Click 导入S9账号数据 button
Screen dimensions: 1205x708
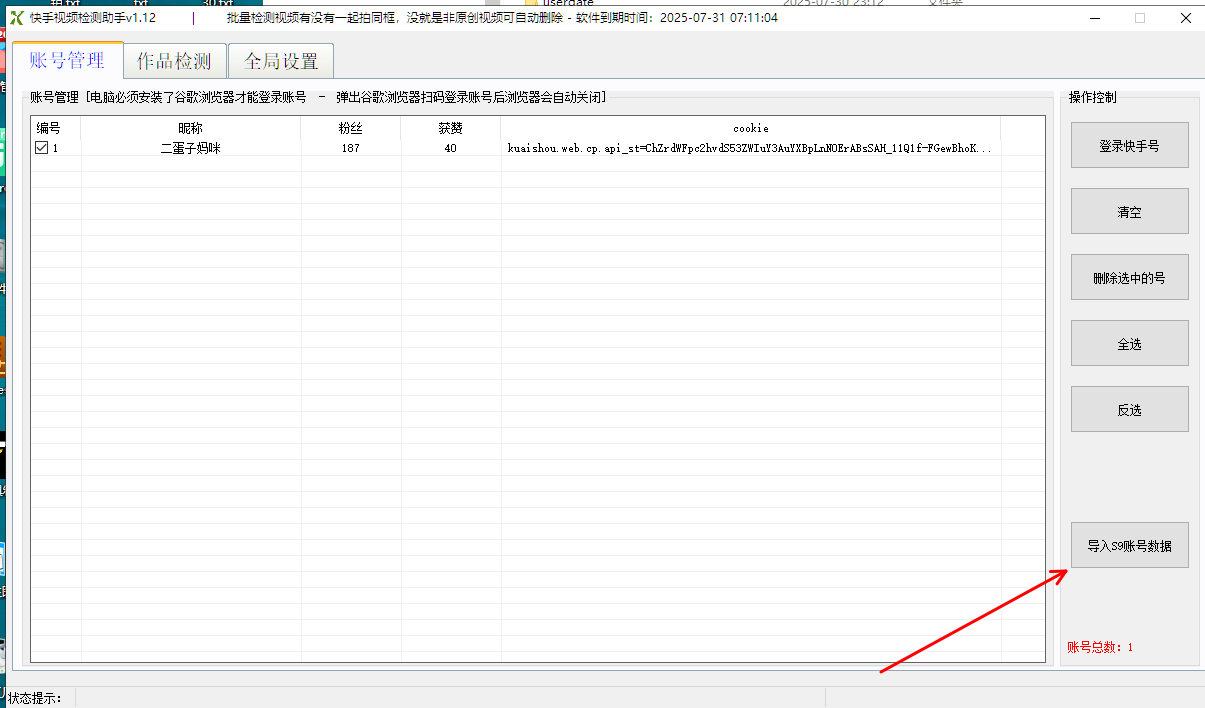pyautogui.click(x=1129, y=545)
